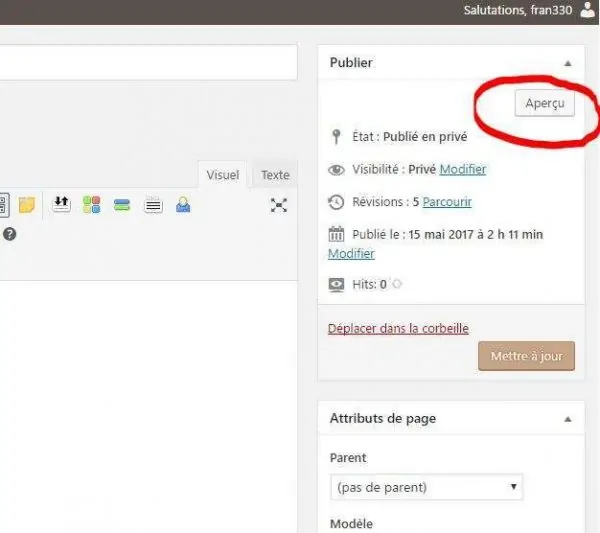Click the up-down arrows toolbar icon
Image resolution: width=600 pixels, height=533 pixels.
pyautogui.click(x=61, y=204)
